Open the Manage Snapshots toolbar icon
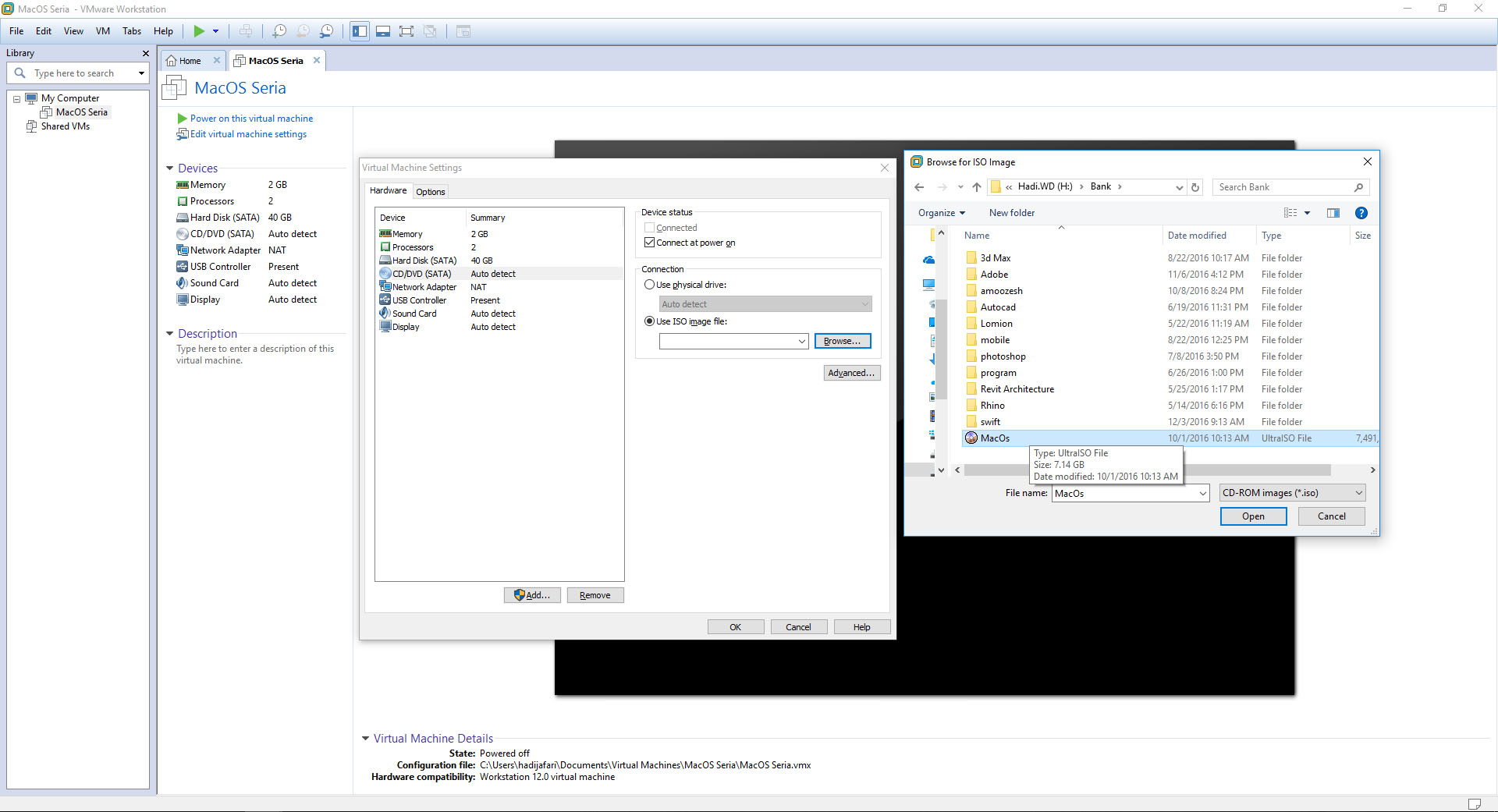This screenshot has width=1498, height=812. 327,31
